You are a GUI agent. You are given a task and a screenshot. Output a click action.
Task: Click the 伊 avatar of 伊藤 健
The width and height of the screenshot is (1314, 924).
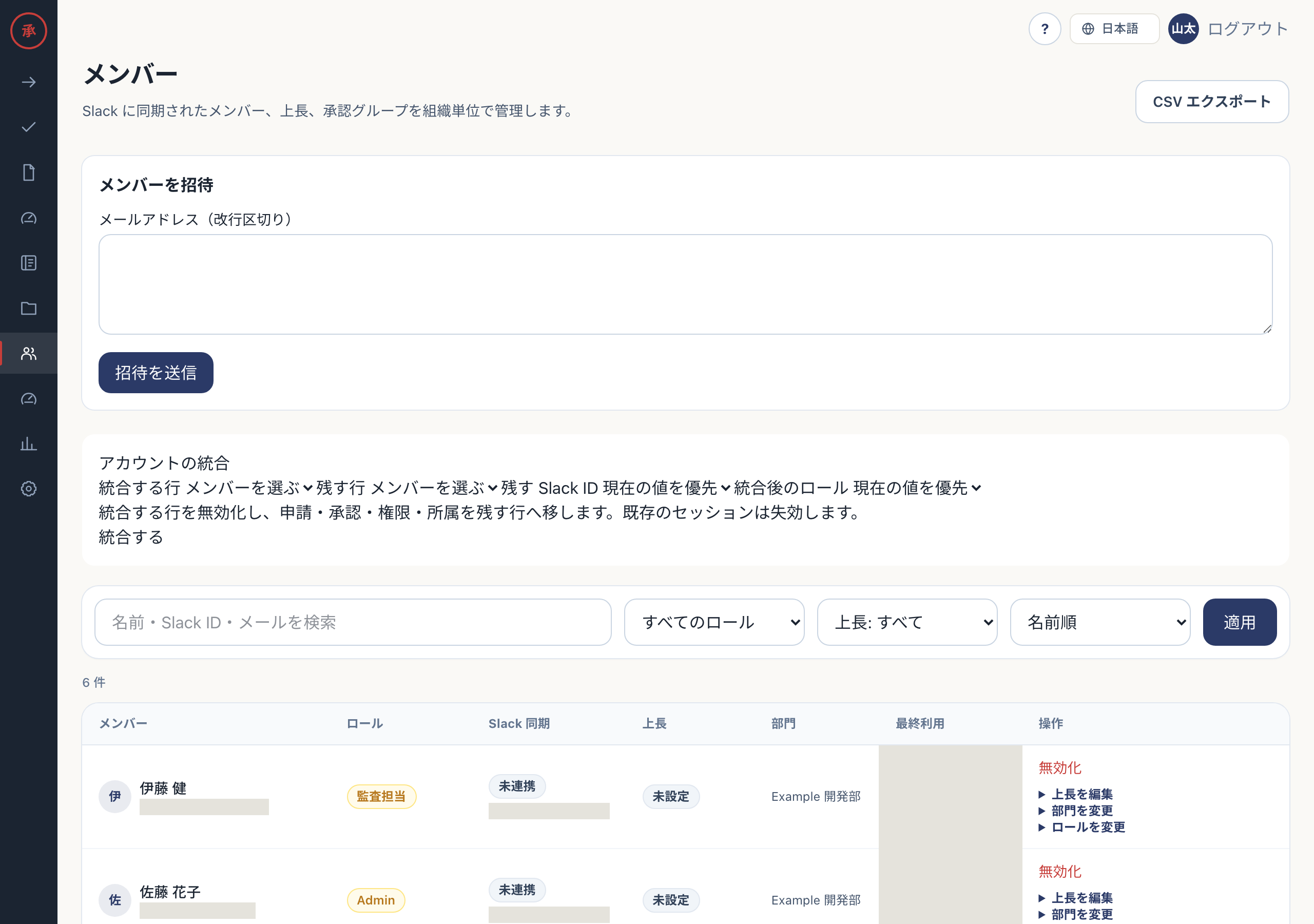pyautogui.click(x=115, y=796)
